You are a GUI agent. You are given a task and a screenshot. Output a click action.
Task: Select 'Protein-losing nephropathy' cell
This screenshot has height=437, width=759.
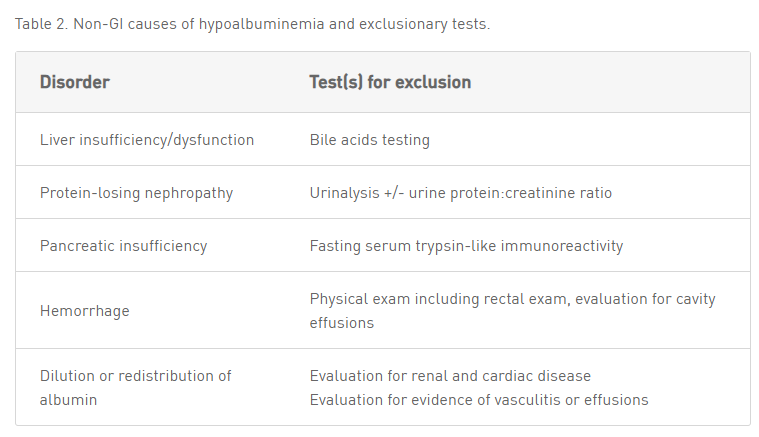click(137, 193)
